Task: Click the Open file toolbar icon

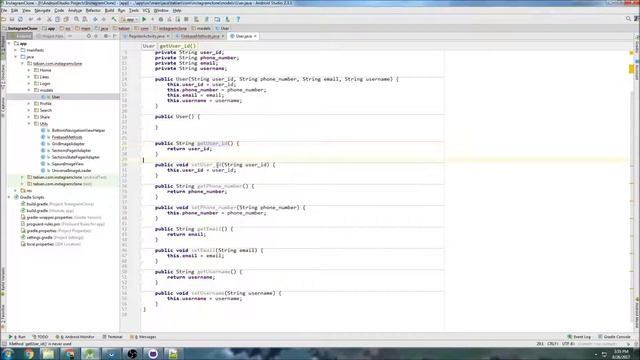Action: point(4,19)
